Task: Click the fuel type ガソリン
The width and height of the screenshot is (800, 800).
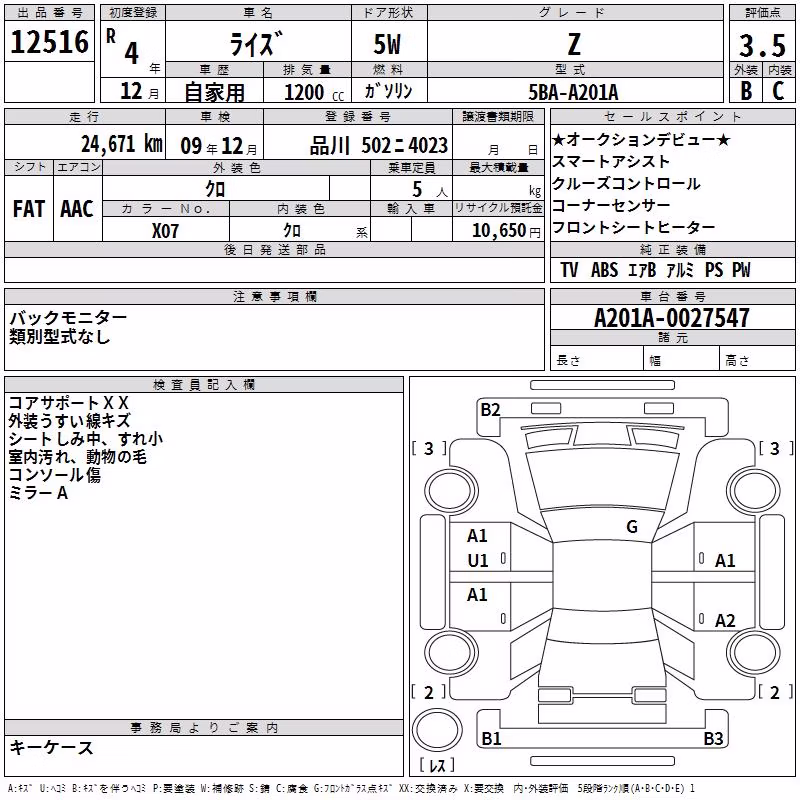Action: (x=388, y=91)
